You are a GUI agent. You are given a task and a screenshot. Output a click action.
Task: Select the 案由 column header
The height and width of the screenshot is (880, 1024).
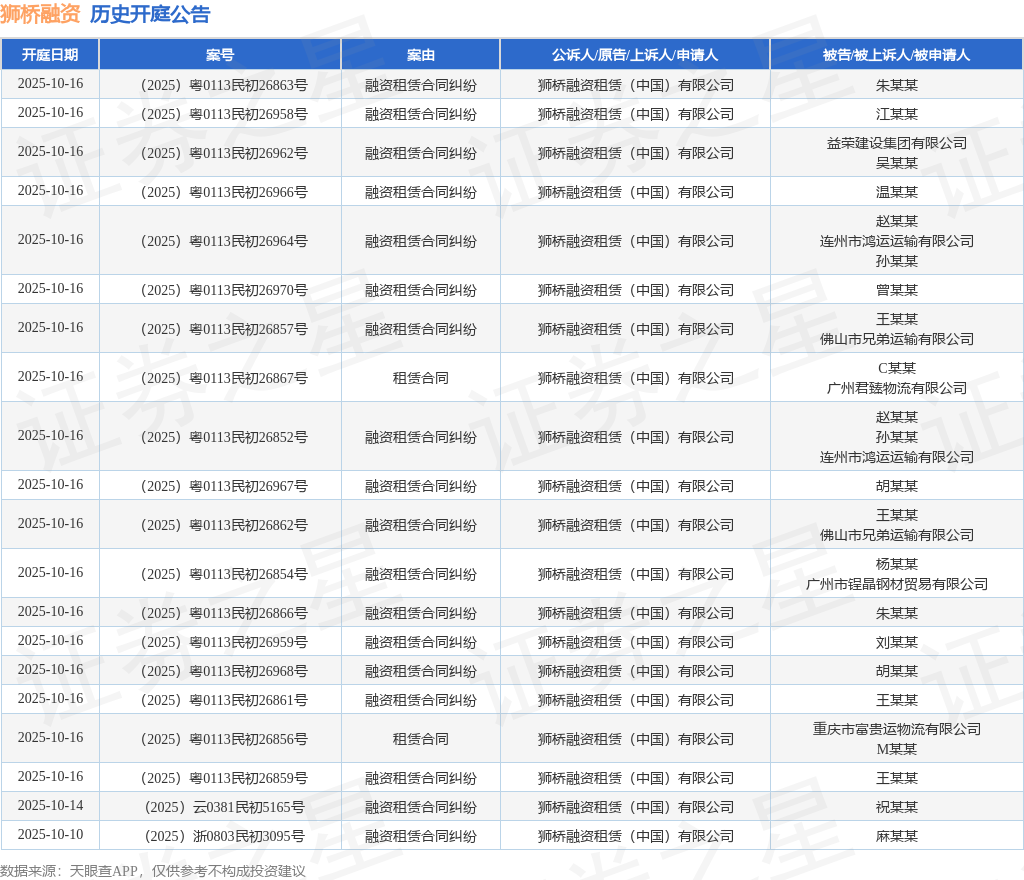pos(421,55)
